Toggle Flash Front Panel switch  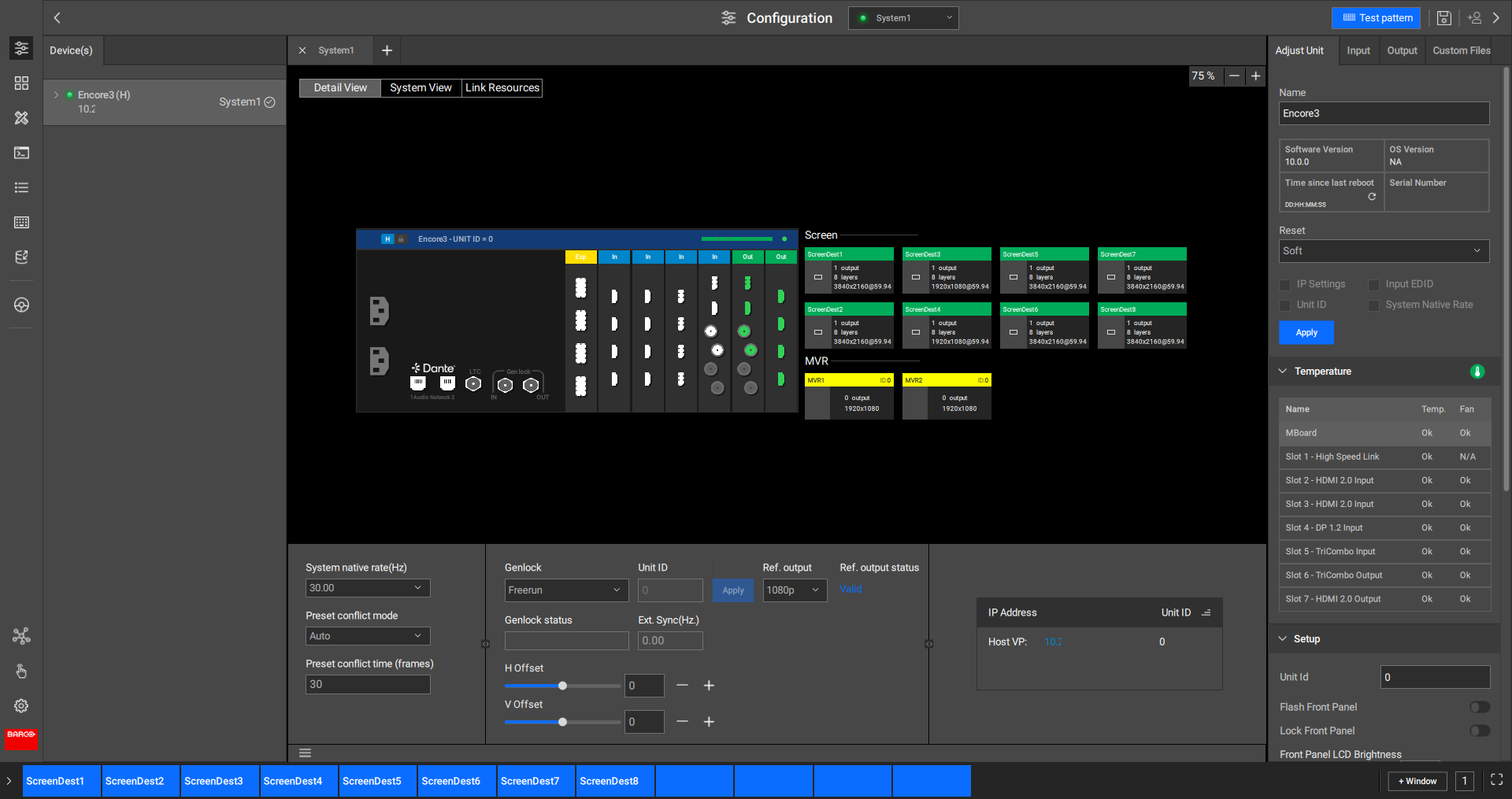tap(1480, 707)
